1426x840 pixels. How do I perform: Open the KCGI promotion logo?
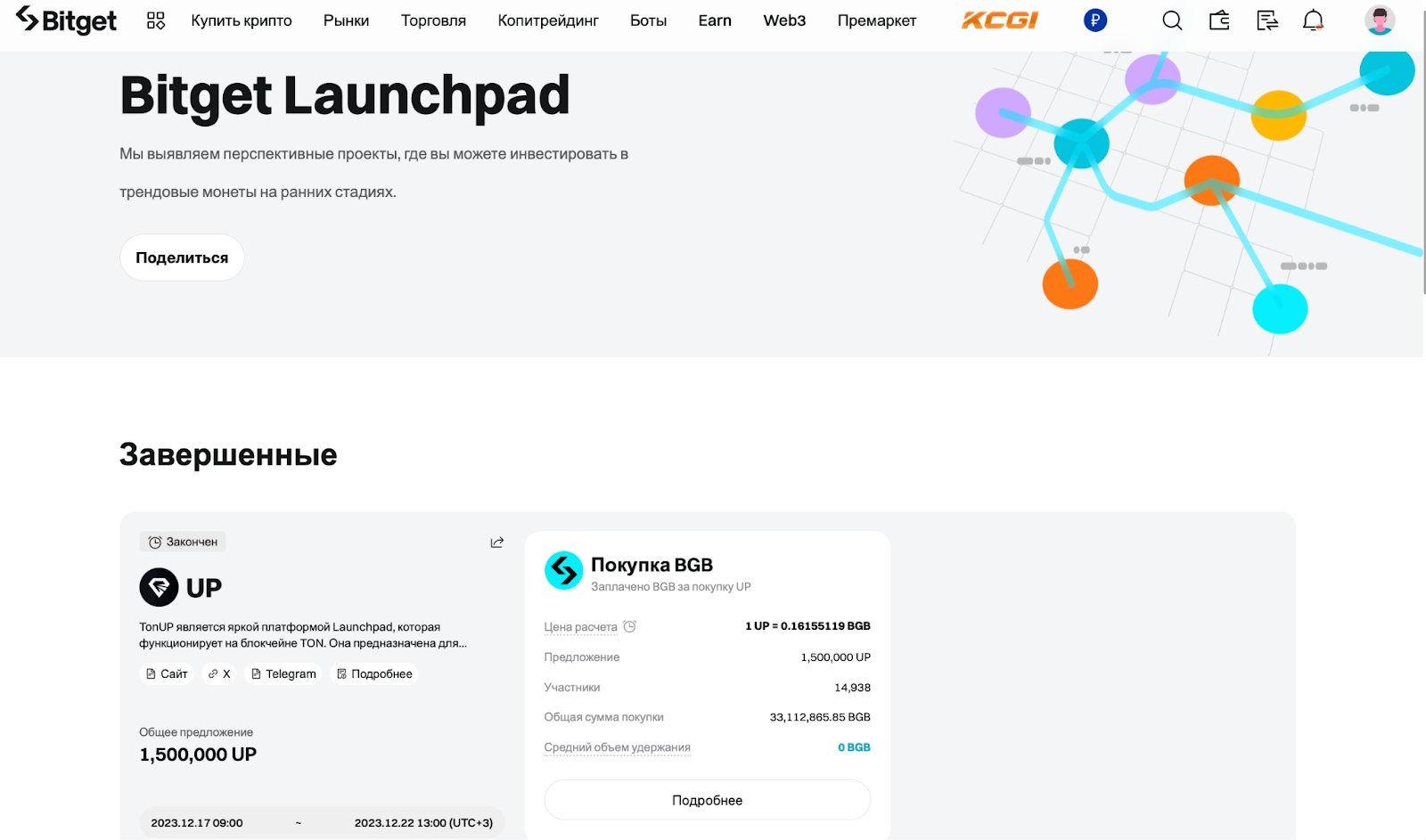(1000, 20)
